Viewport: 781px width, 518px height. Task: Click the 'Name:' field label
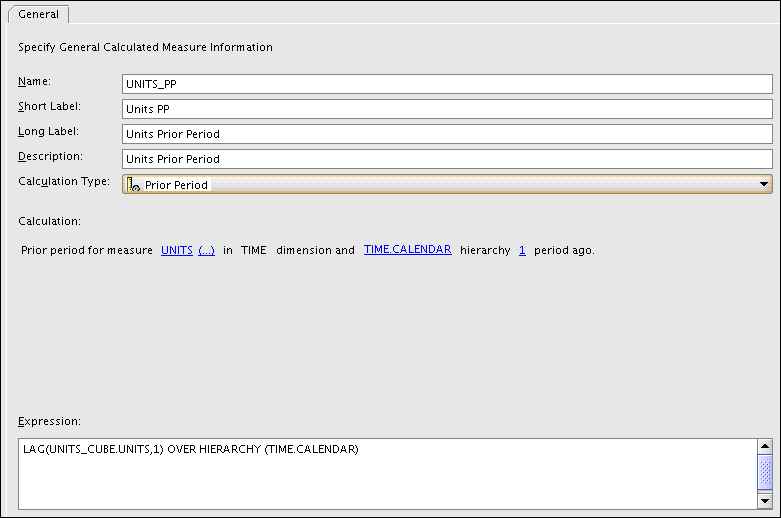(x=35, y=81)
